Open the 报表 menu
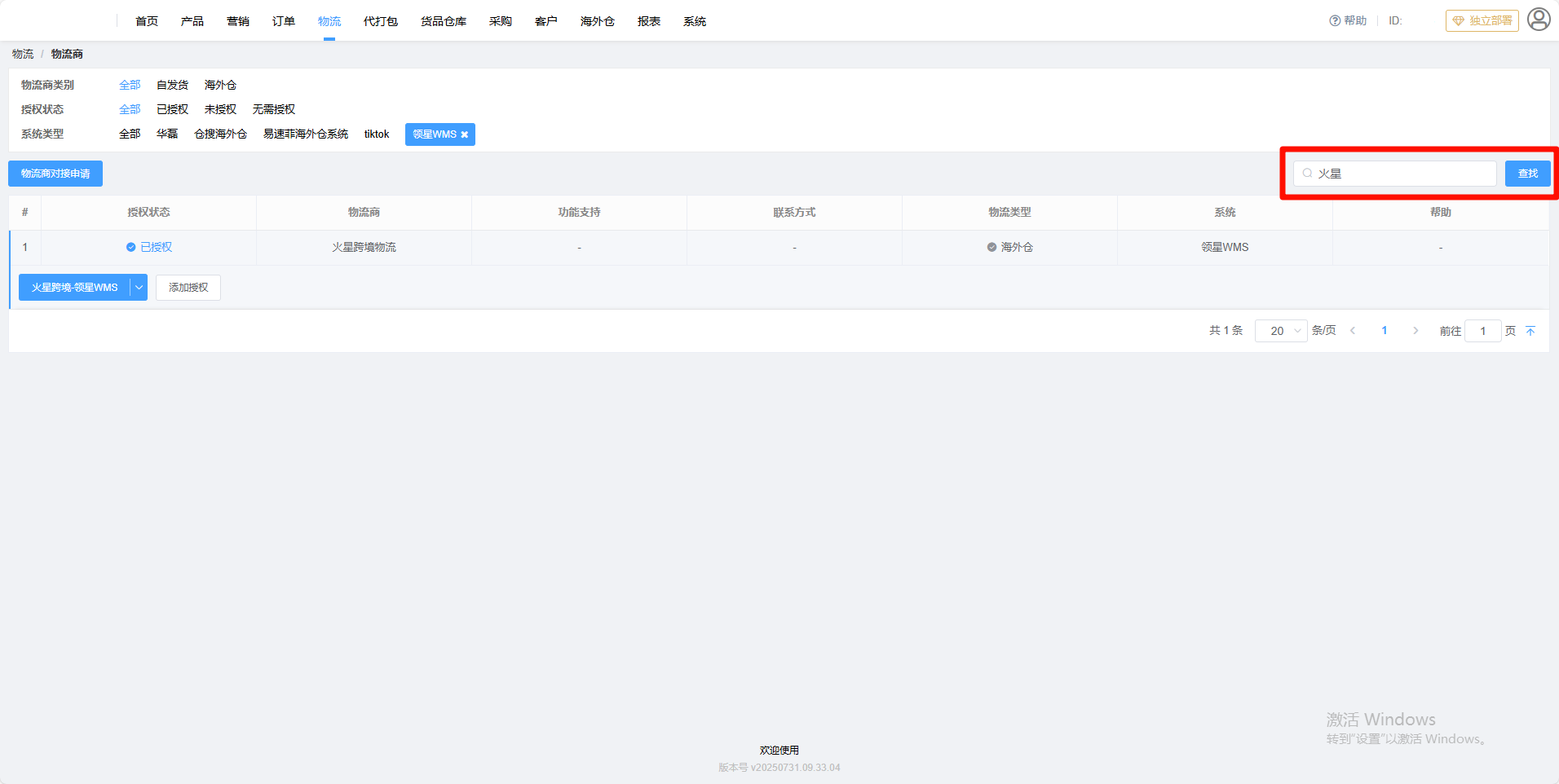This screenshot has width=1559, height=784. (x=649, y=21)
